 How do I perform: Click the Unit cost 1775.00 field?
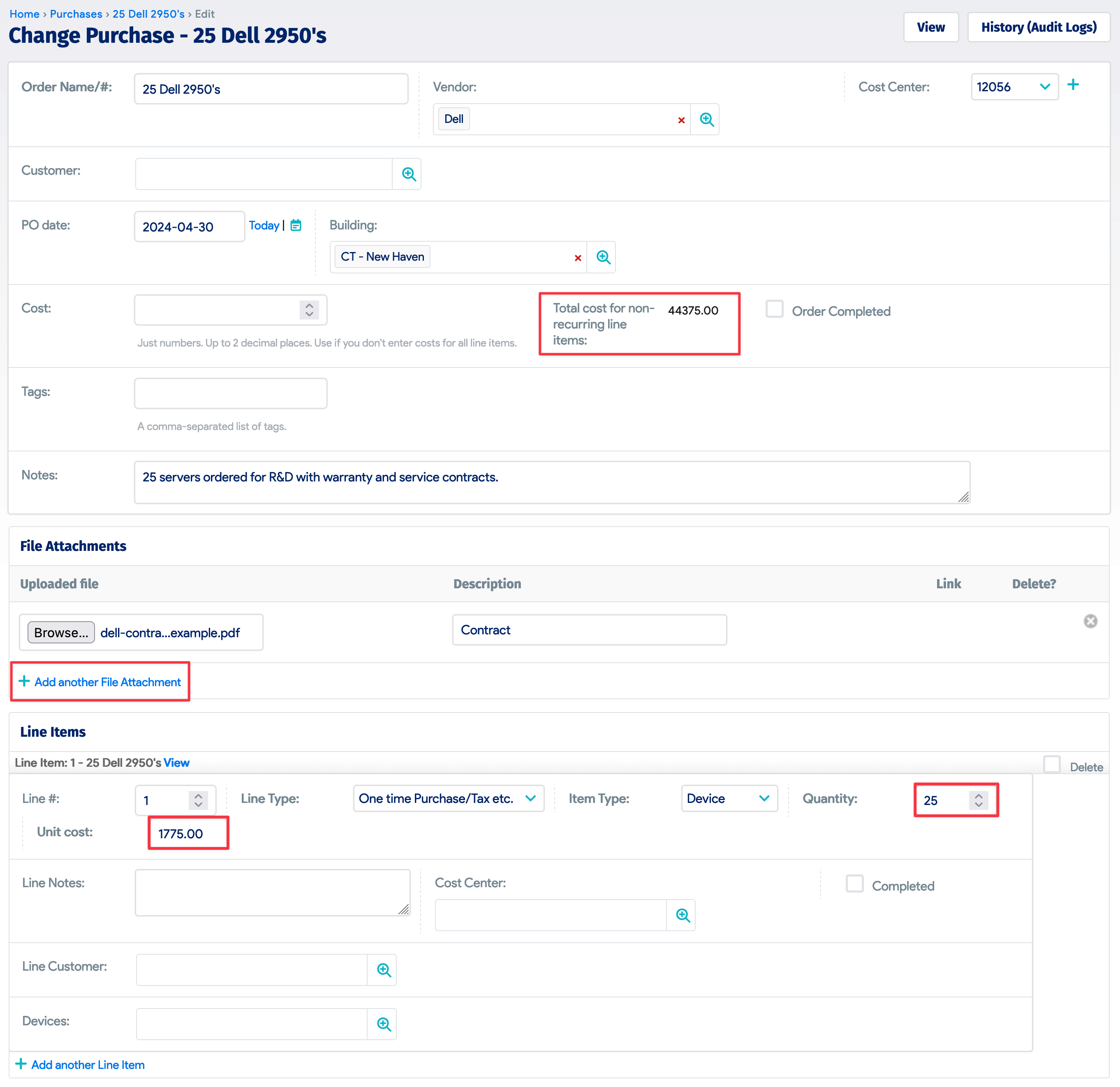188,834
